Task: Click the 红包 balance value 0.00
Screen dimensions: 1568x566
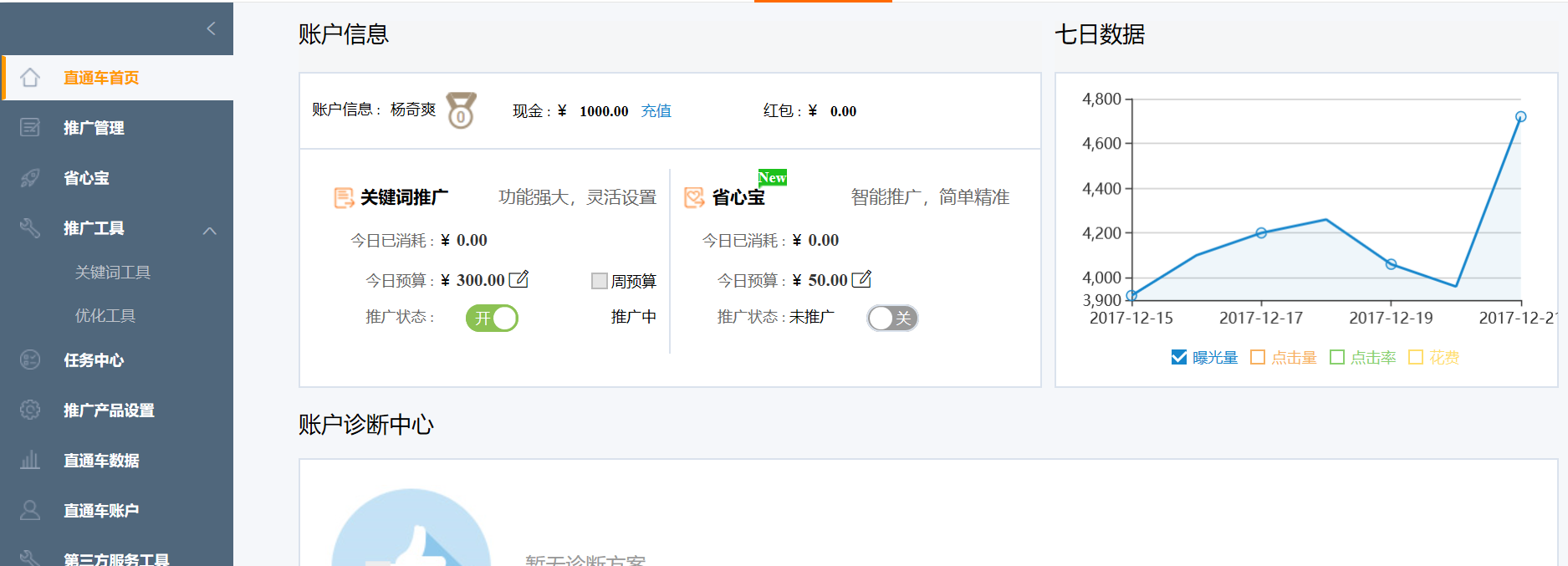Action: coord(843,111)
